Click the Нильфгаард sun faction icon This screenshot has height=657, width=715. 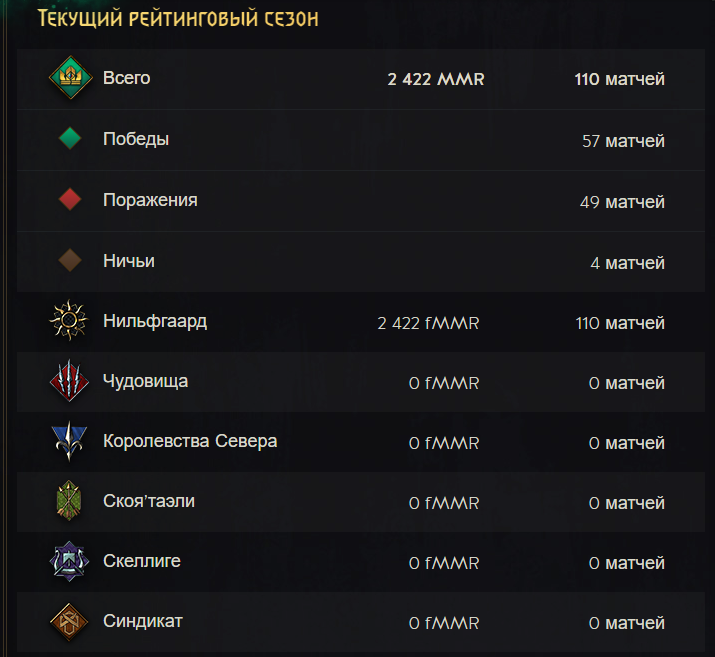point(70,322)
